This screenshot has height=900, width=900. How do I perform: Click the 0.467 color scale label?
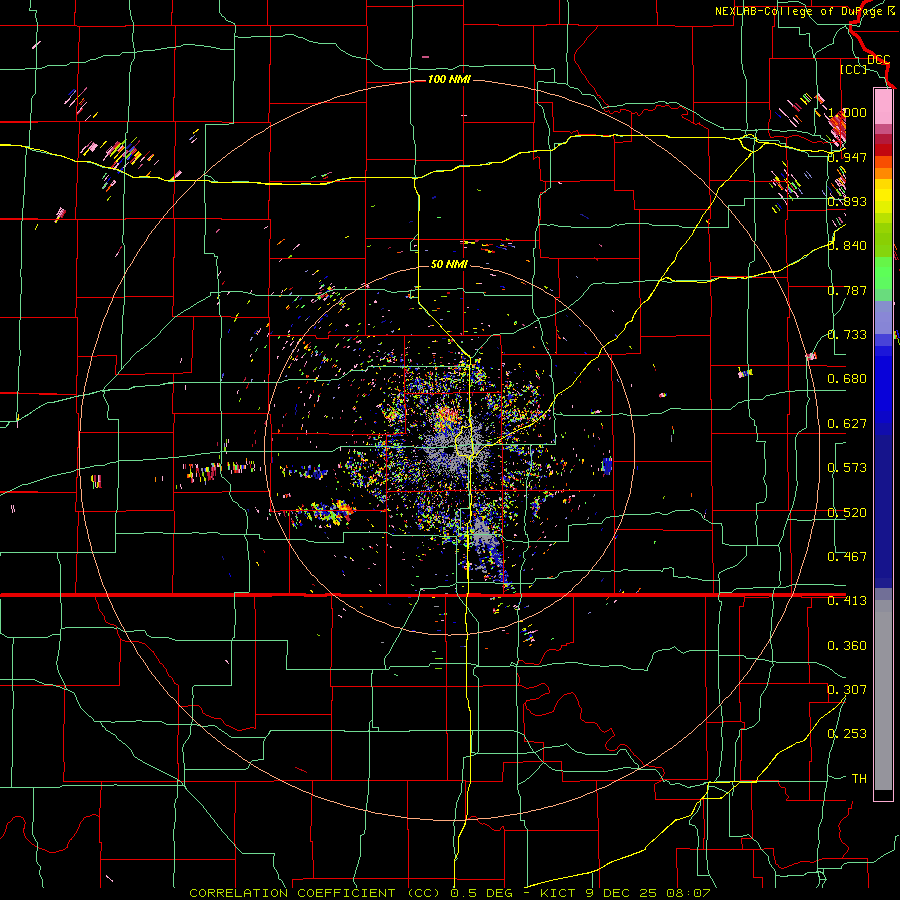pos(847,557)
